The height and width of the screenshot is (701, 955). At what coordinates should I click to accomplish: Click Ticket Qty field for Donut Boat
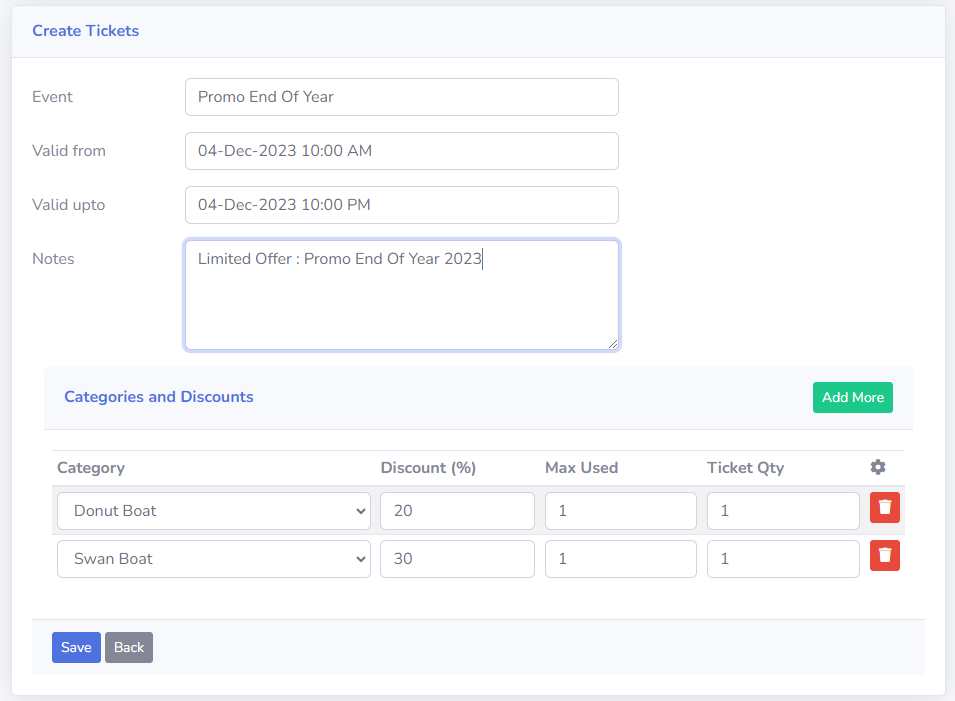click(x=782, y=511)
